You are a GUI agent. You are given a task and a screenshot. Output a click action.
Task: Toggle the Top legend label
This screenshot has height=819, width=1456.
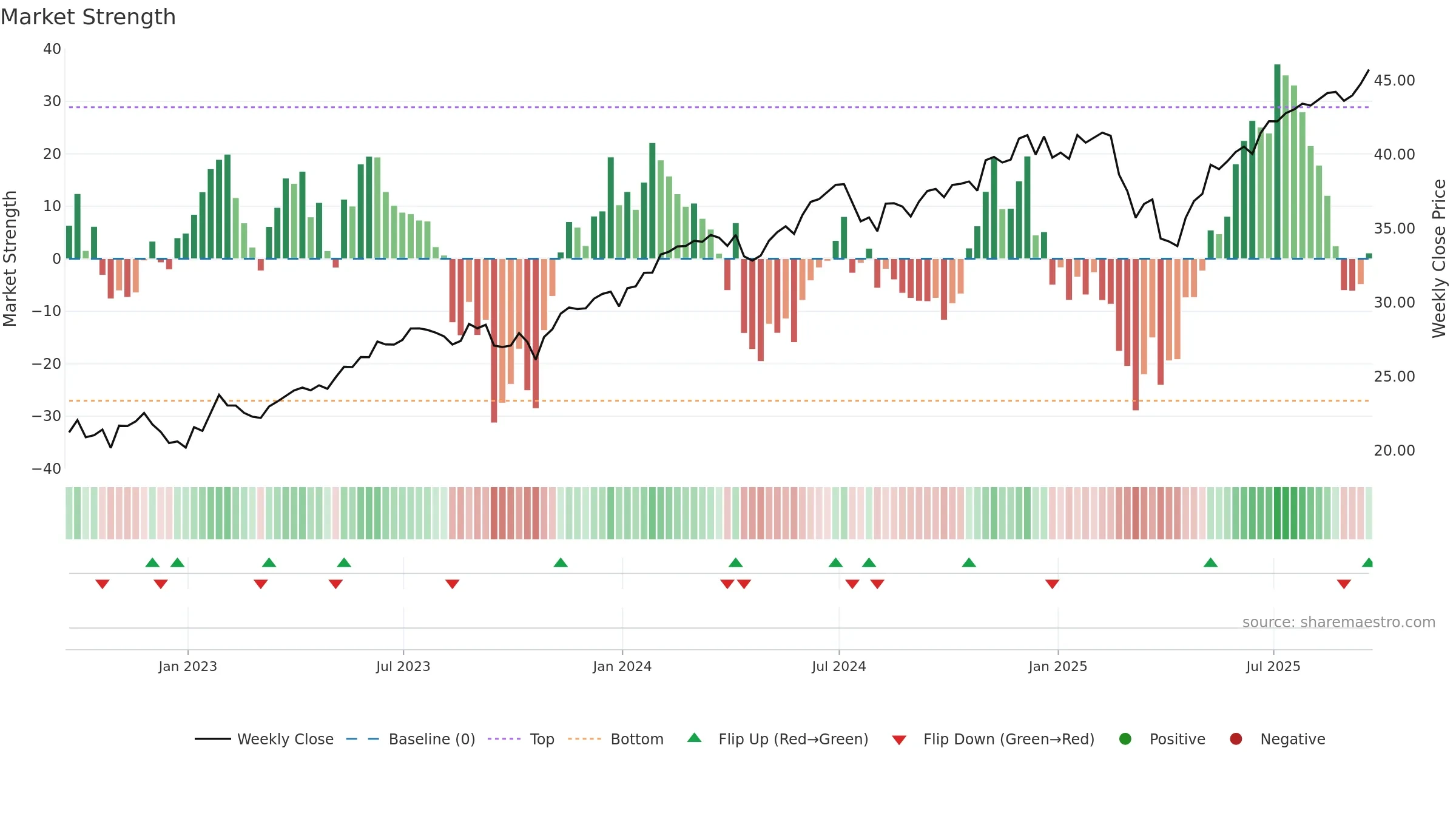point(542,739)
